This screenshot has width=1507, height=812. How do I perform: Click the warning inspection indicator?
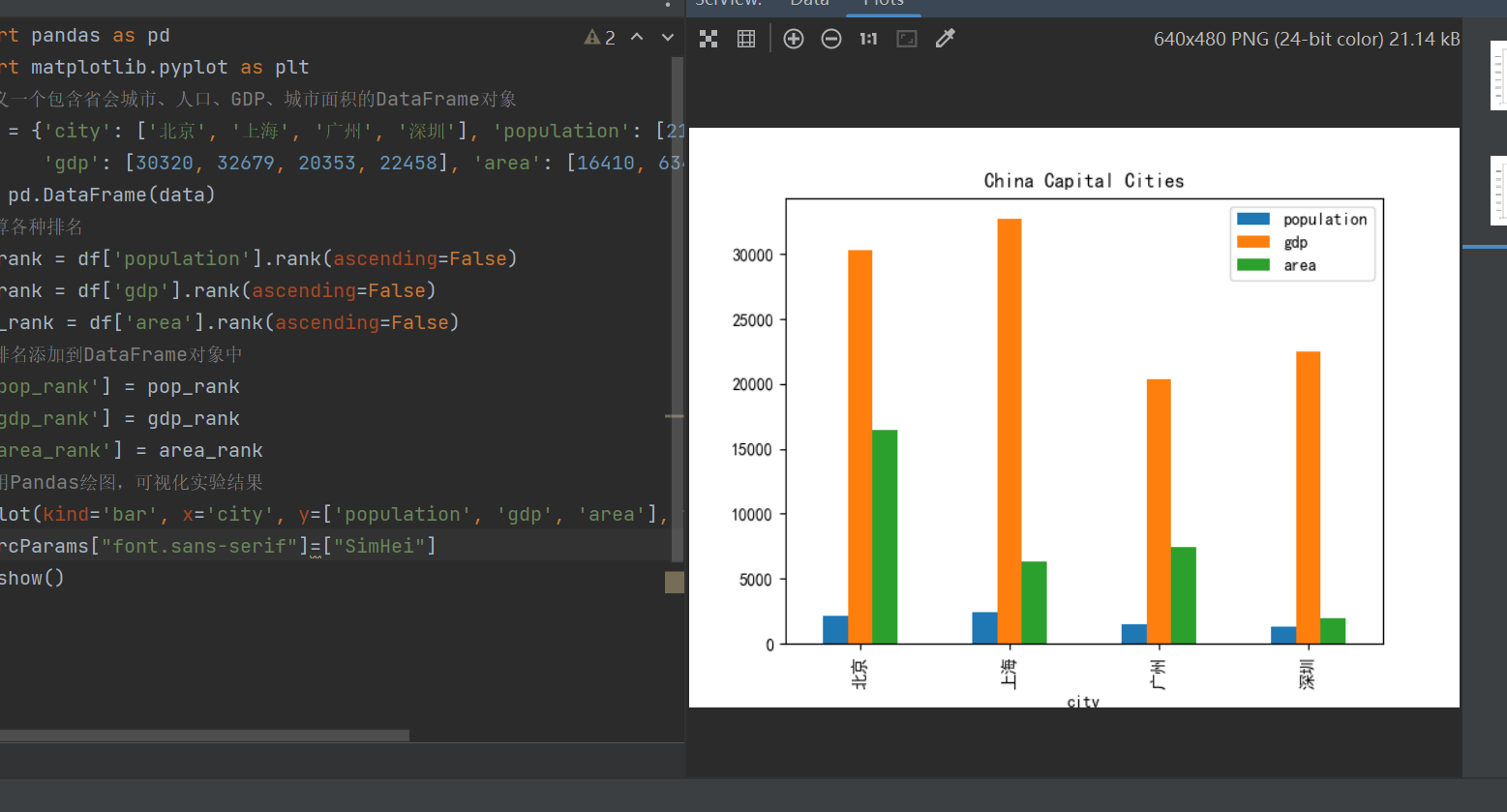[x=599, y=38]
